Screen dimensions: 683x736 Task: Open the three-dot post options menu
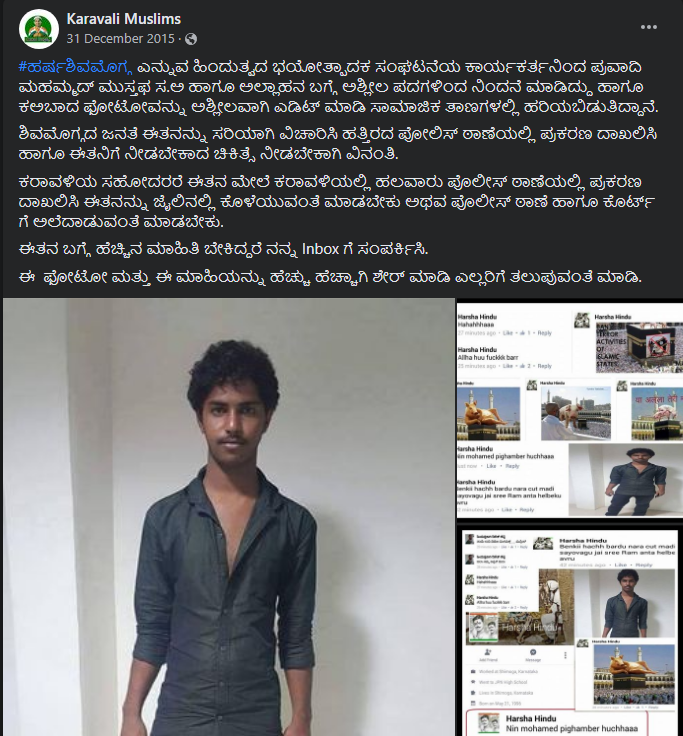(x=649, y=27)
